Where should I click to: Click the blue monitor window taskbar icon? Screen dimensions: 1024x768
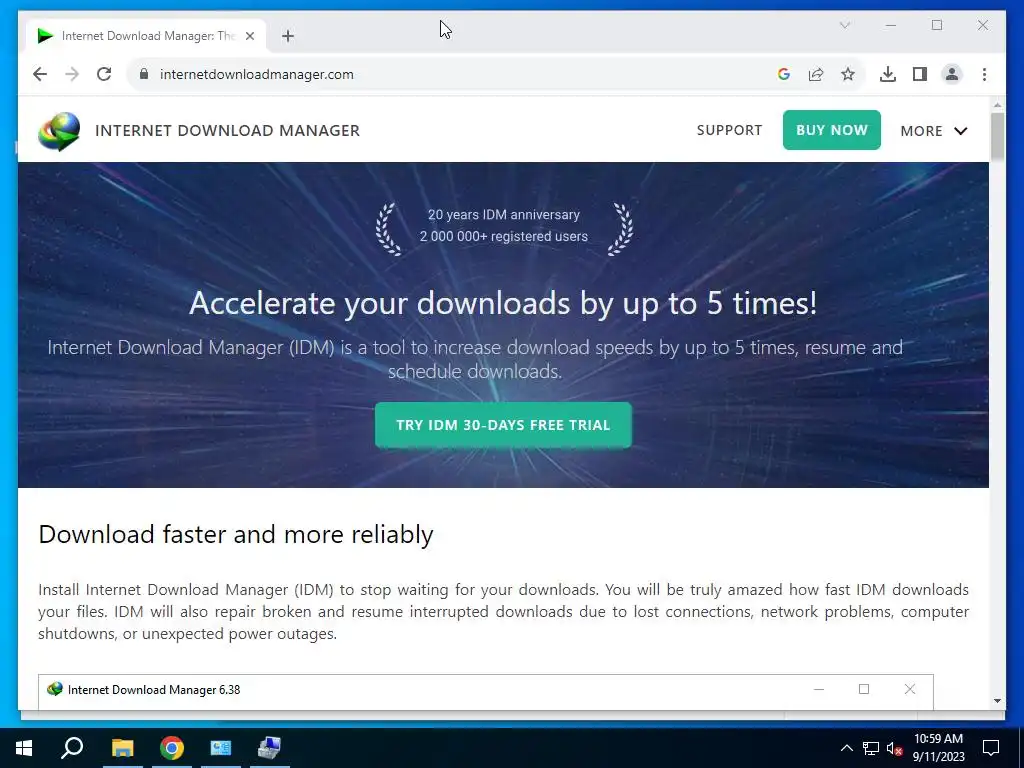coord(220,748)
